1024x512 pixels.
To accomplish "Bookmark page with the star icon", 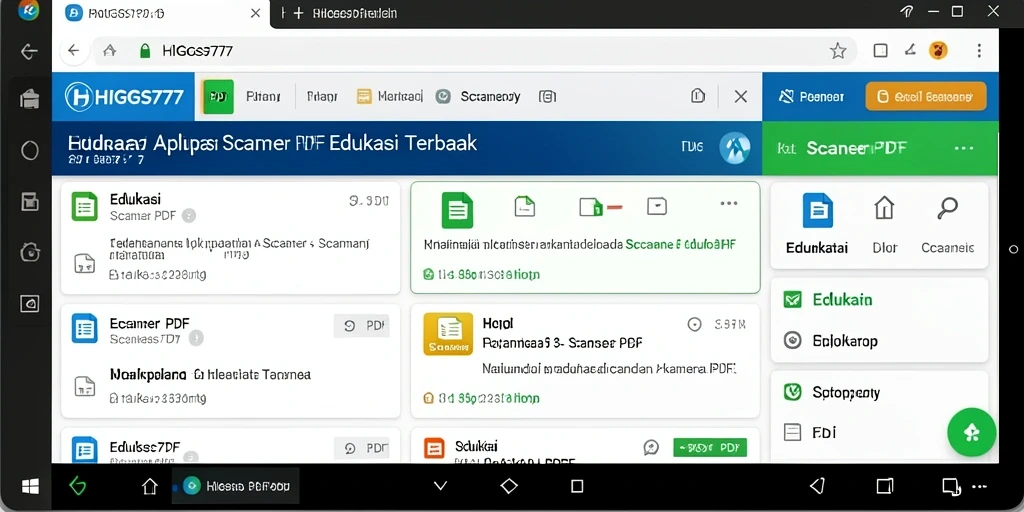I will (x=838, y=51).
